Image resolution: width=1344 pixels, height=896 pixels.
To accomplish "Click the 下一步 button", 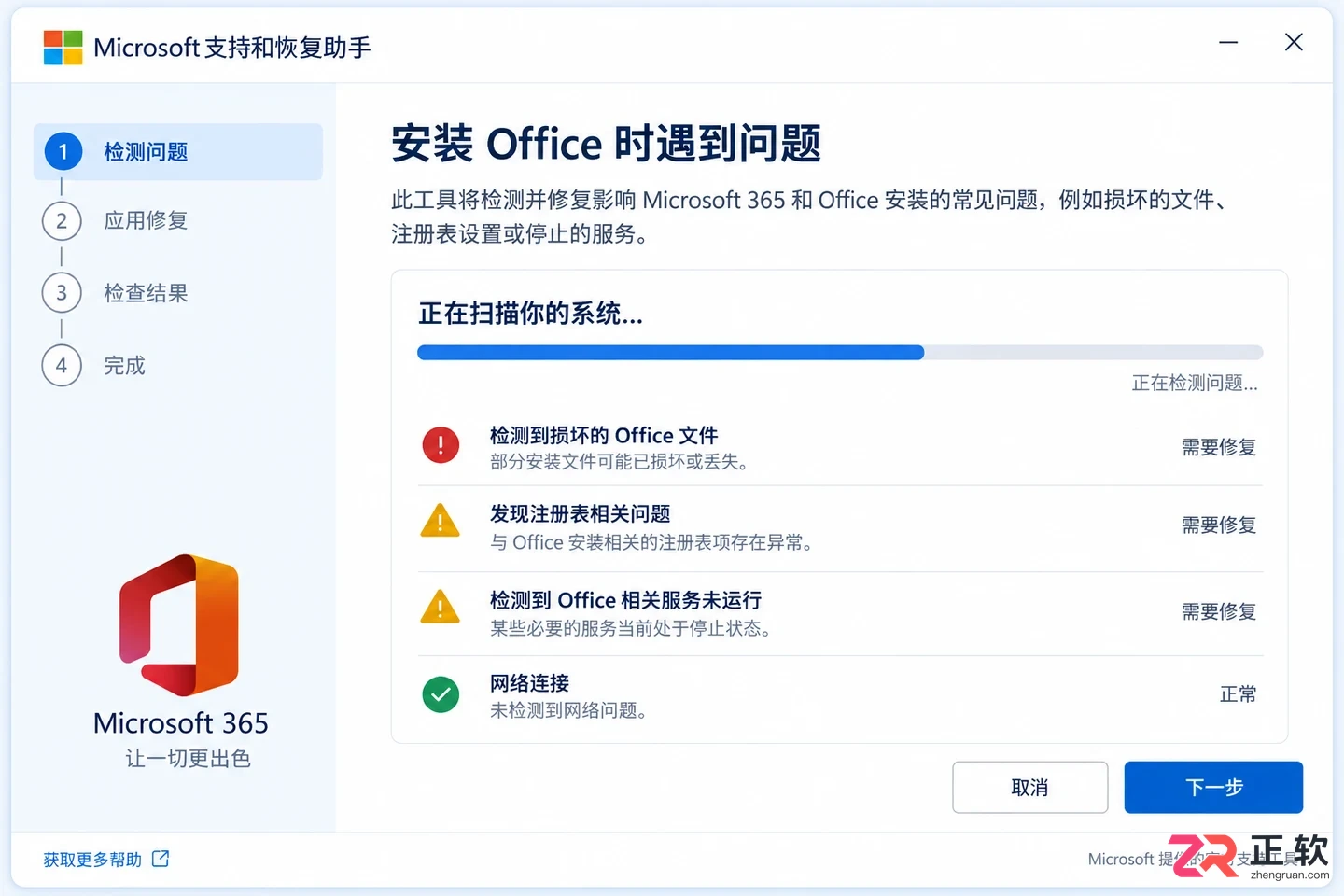I will pos(1213,788).
